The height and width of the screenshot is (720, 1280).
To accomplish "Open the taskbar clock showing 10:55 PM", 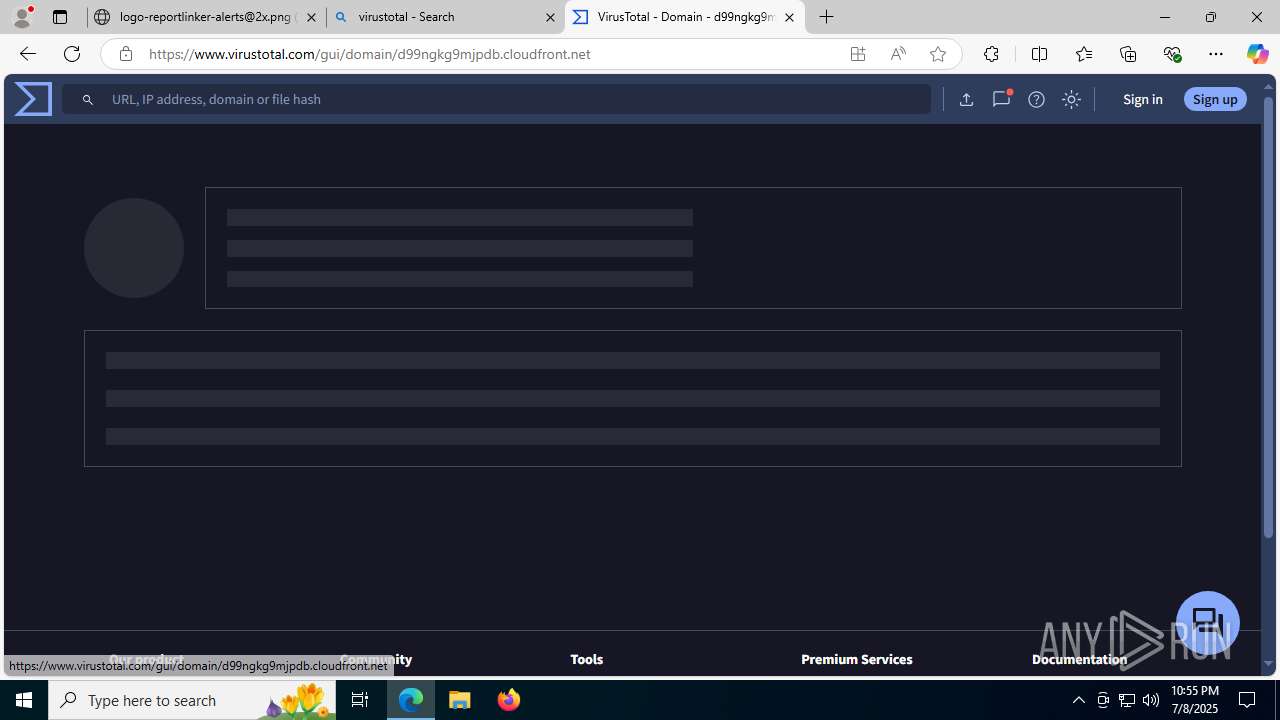I will pos(1194,700).
